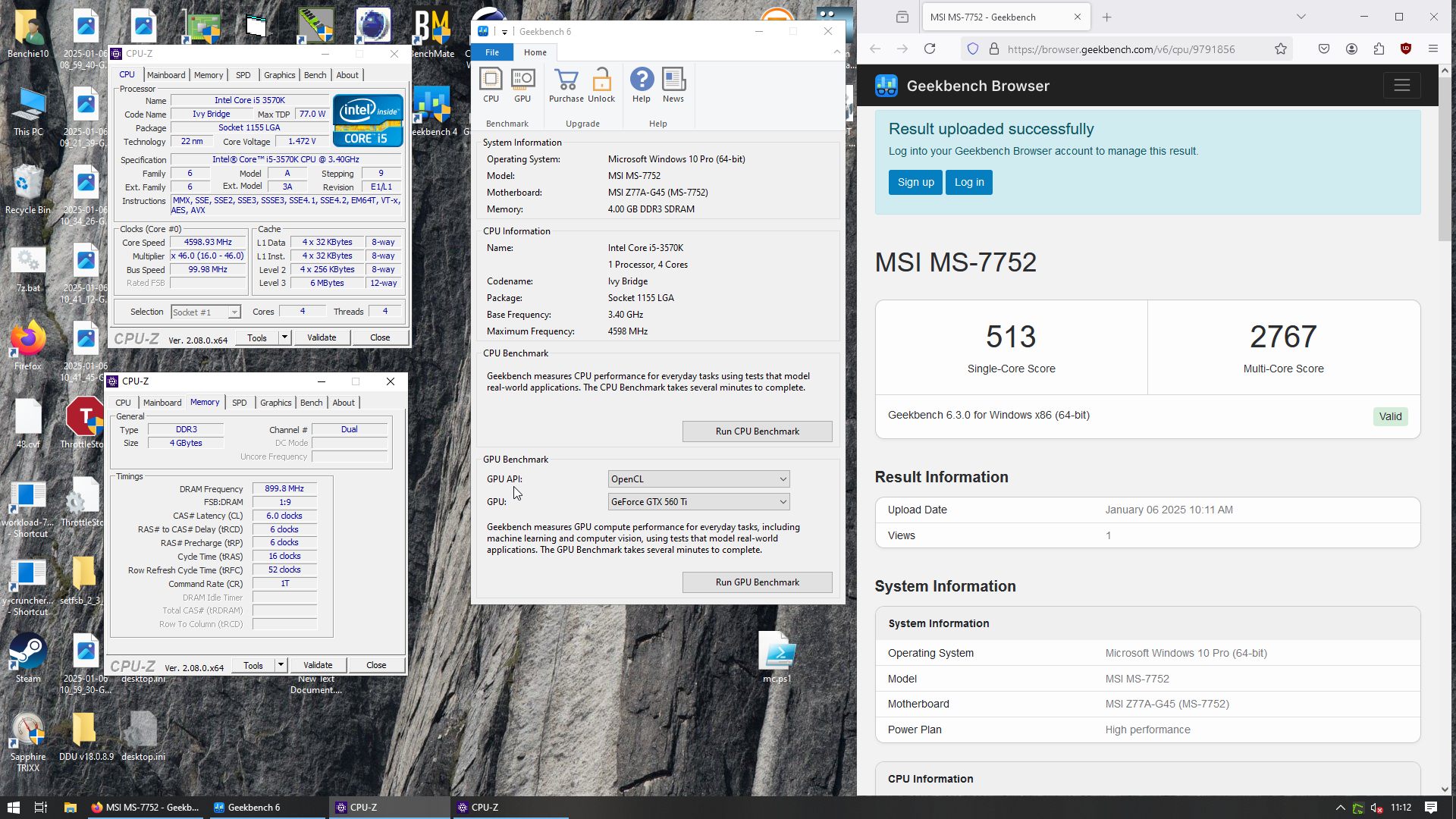Select the This PC desktop icon
The image size is (1456, 819).
pos(28,111)
